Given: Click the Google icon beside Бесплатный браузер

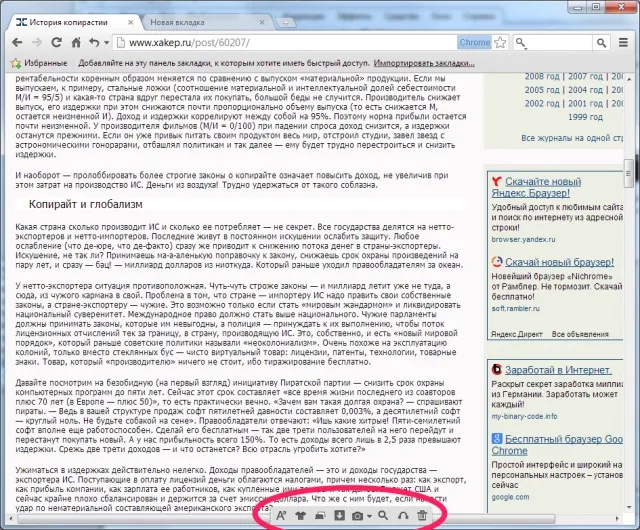Looking at the screenshot, I should (x=497, y=439).
